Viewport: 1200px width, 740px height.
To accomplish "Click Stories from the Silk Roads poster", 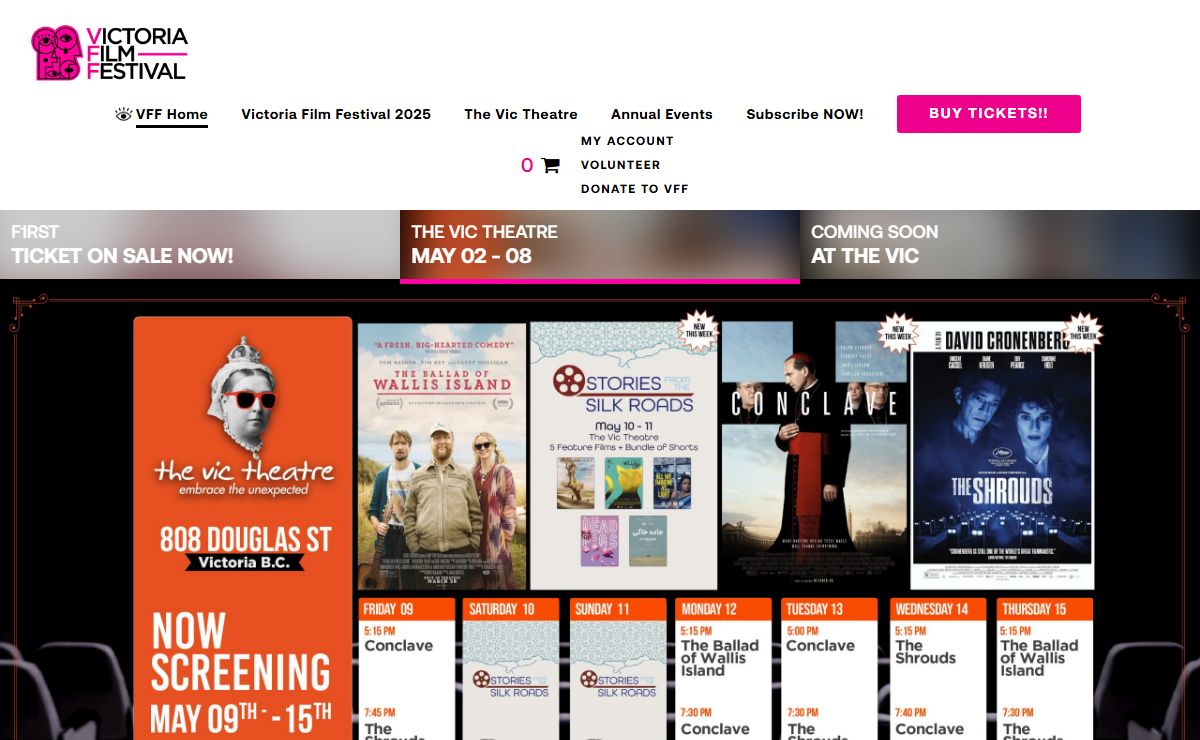I will click(624, 456).
